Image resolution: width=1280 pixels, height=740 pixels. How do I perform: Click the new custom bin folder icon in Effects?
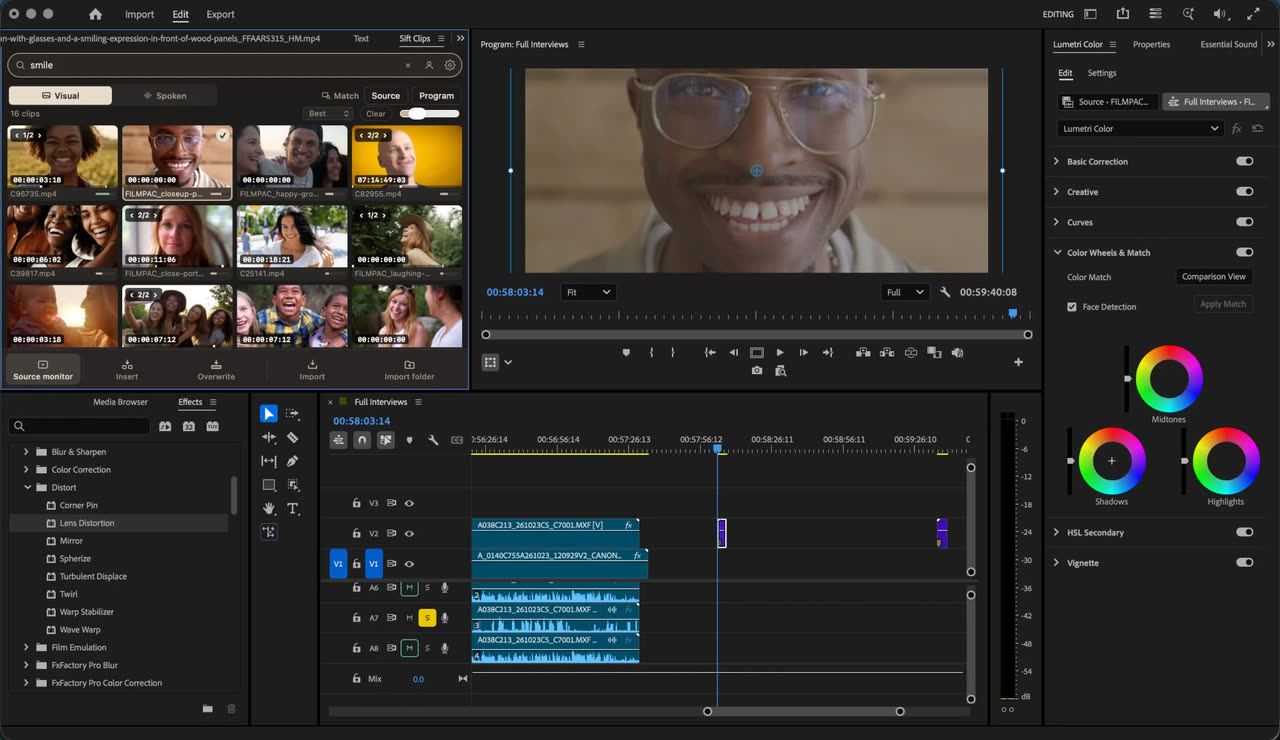(208, 708)
